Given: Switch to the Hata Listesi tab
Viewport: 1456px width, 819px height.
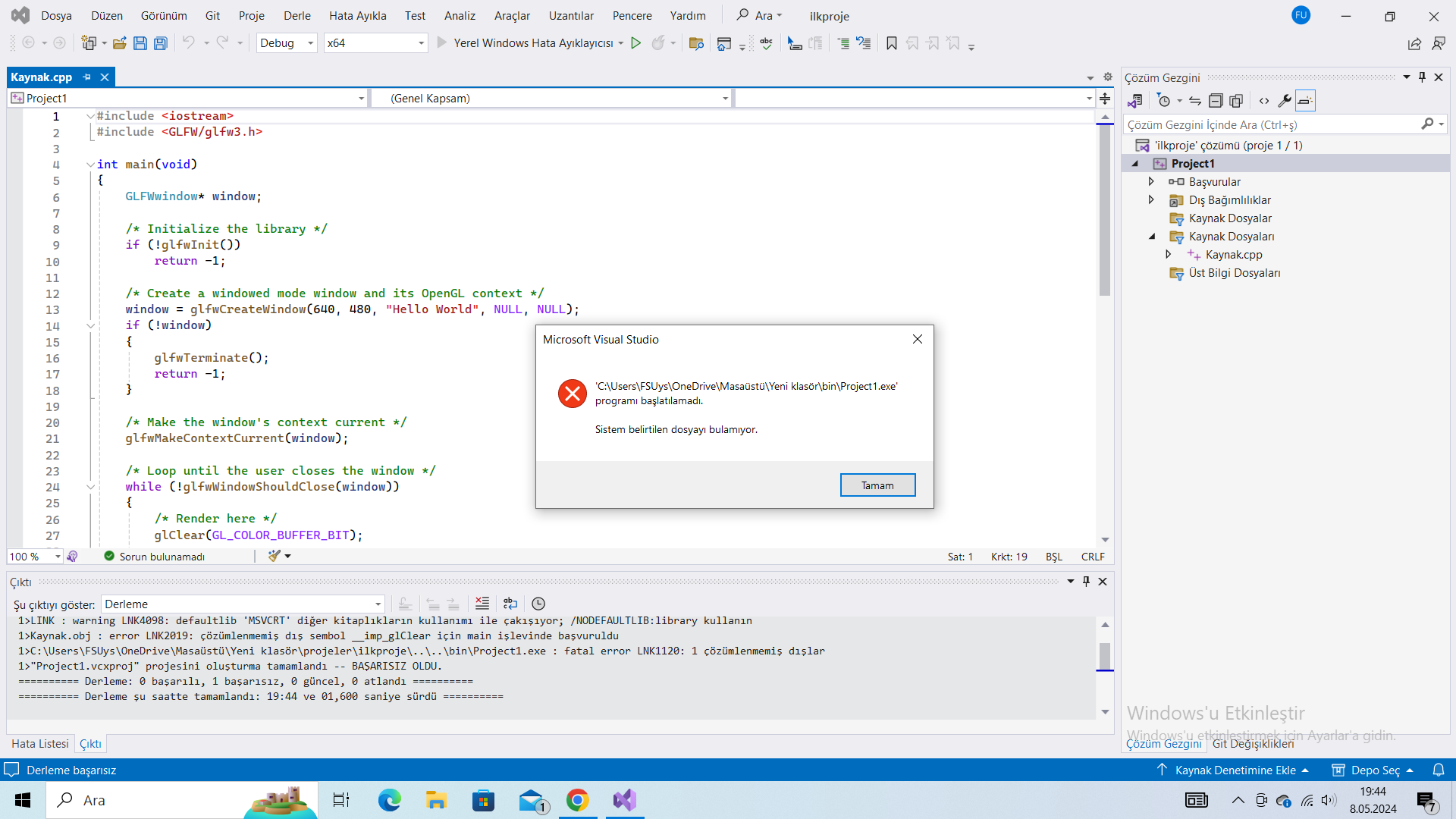Looking at the screenshot, I should tap(40, 744).
